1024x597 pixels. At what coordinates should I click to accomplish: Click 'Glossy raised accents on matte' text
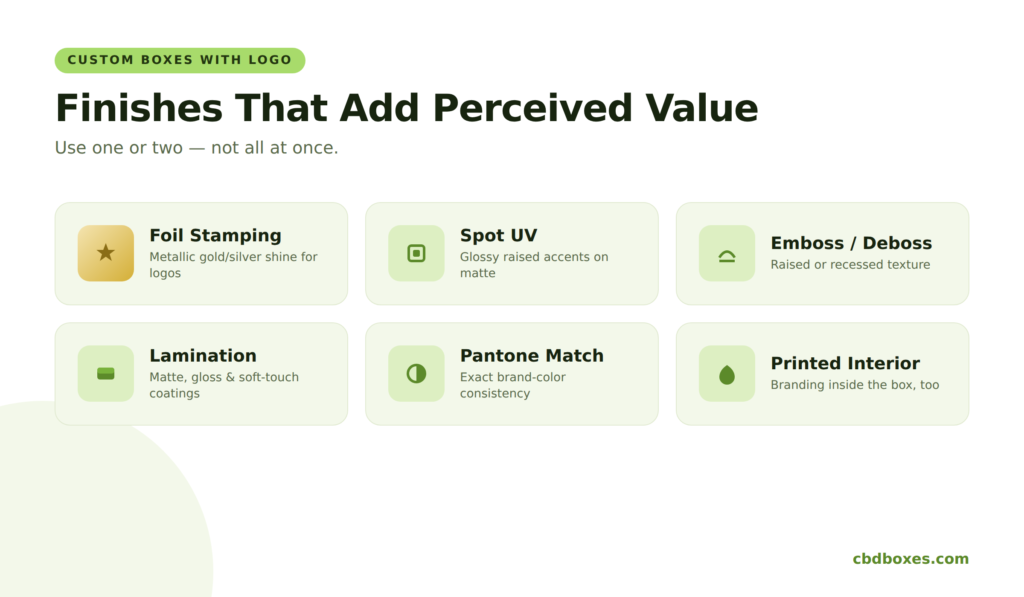(x=534, y=265)
